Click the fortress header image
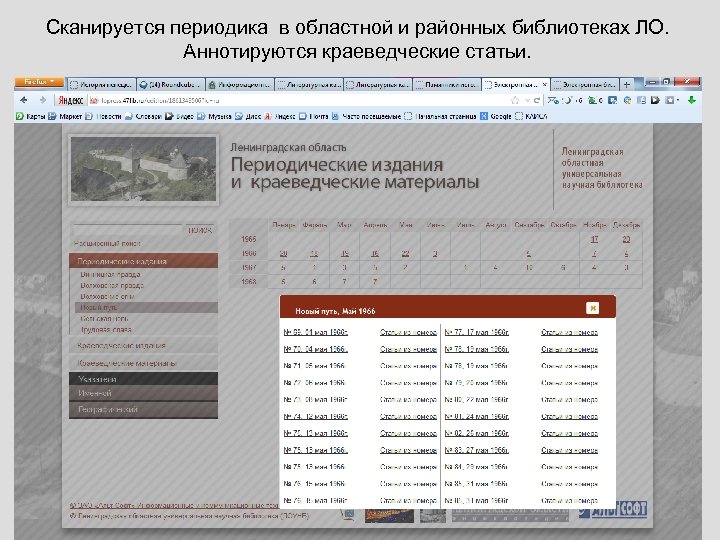The height and width of the screenshot is (540, 720). (143, 169)
